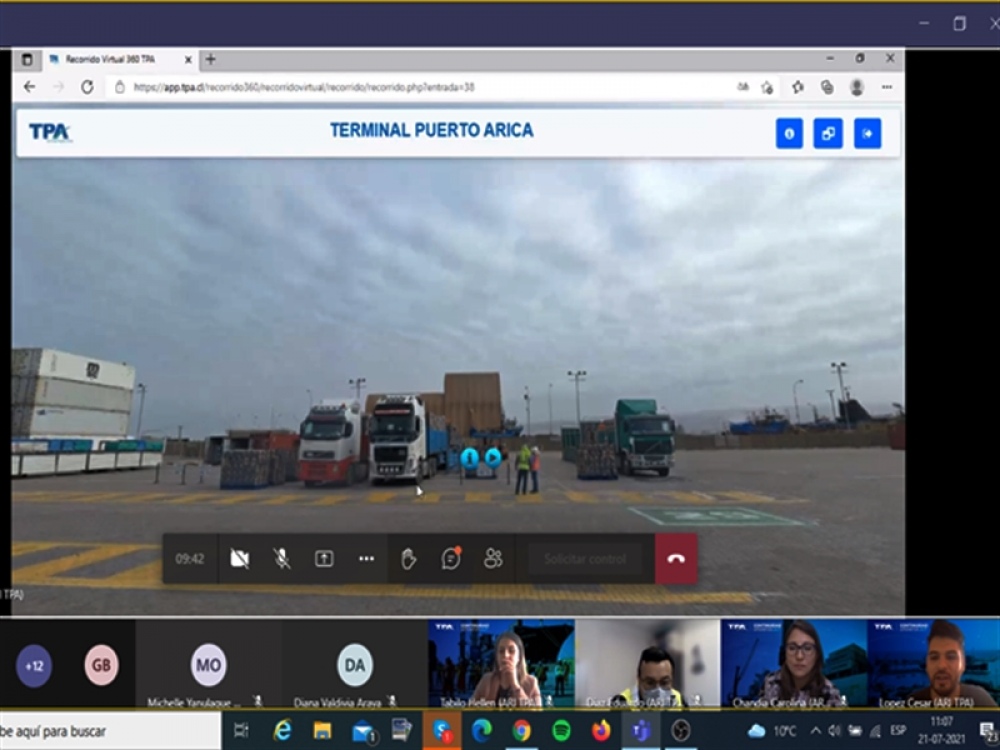The height and width of the screenshot is (750, 1000).
Task: Show the participants list
Action: pos(493,559)
